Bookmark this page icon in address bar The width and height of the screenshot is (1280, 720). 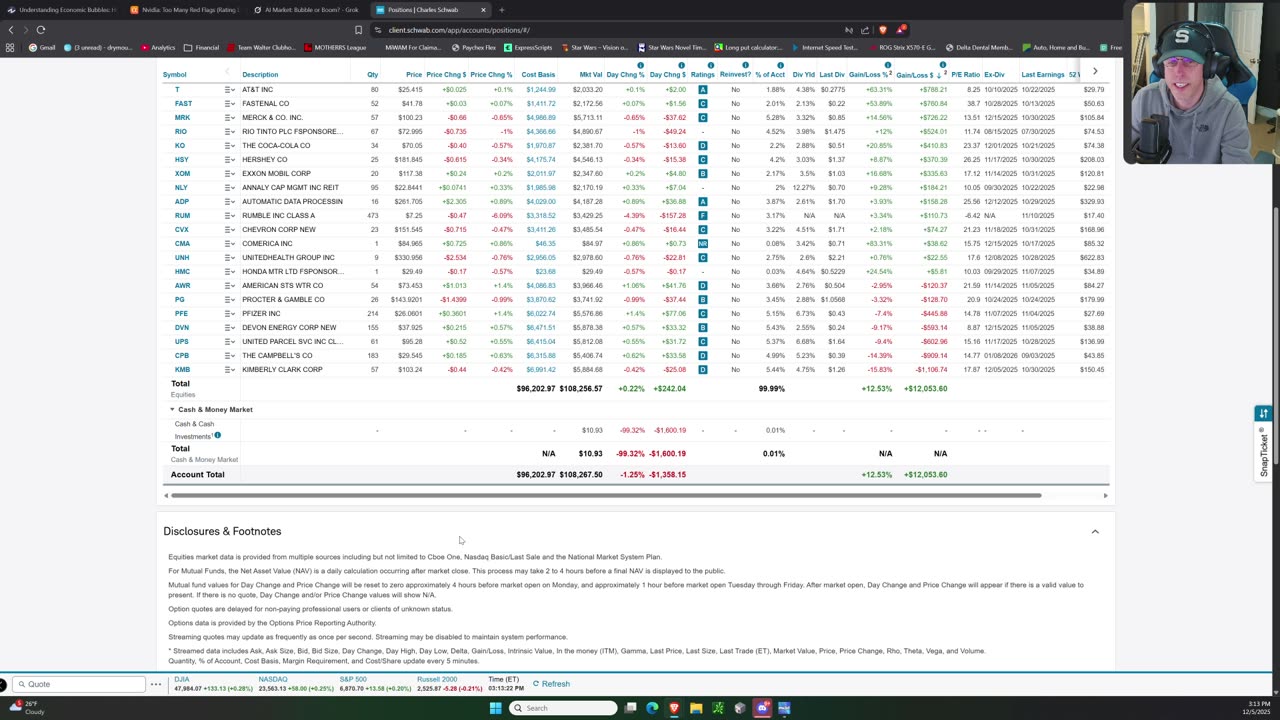pos(358,30)
